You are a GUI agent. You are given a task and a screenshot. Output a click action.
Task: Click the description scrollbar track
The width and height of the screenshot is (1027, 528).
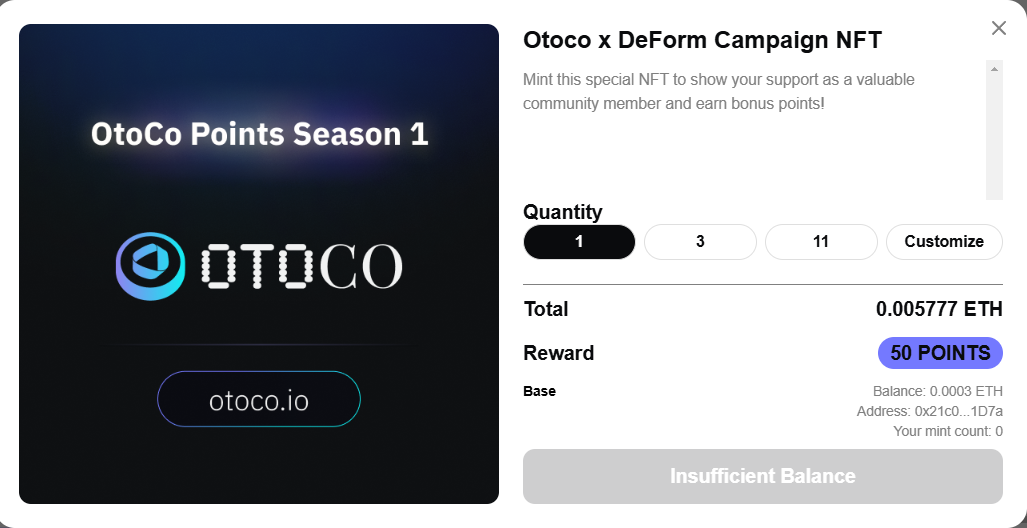pos(994,140)
